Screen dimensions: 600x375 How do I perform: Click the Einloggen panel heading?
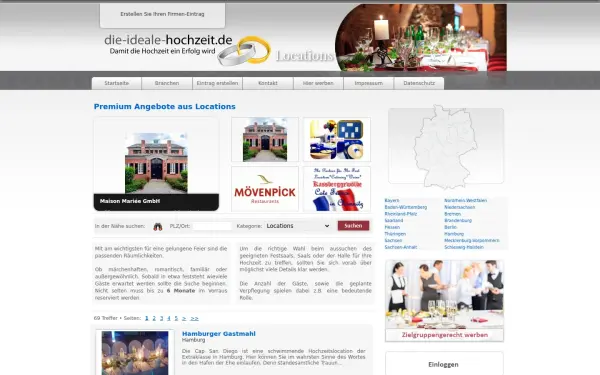(443, 365)
